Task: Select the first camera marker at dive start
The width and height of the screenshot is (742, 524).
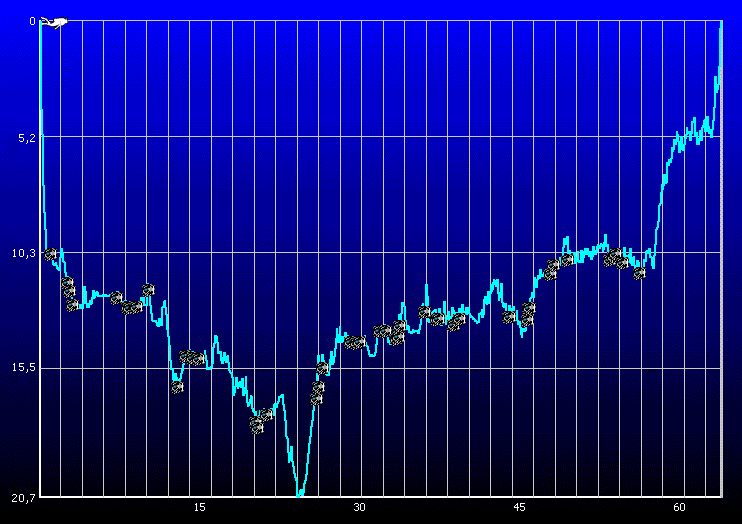Action: click(x=50, y=254)
